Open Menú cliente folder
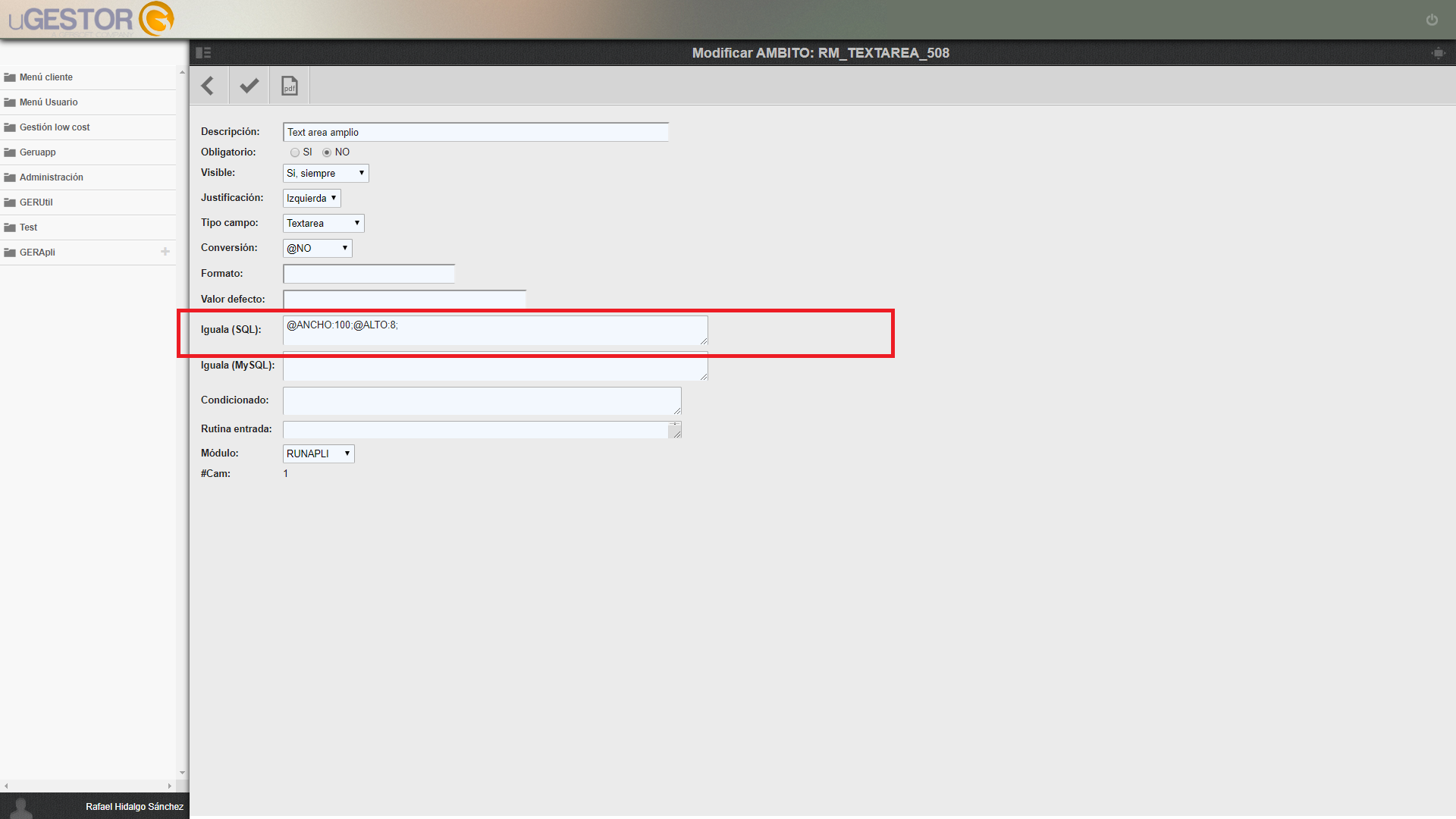 pyautogui.click(x=88, y=77)
